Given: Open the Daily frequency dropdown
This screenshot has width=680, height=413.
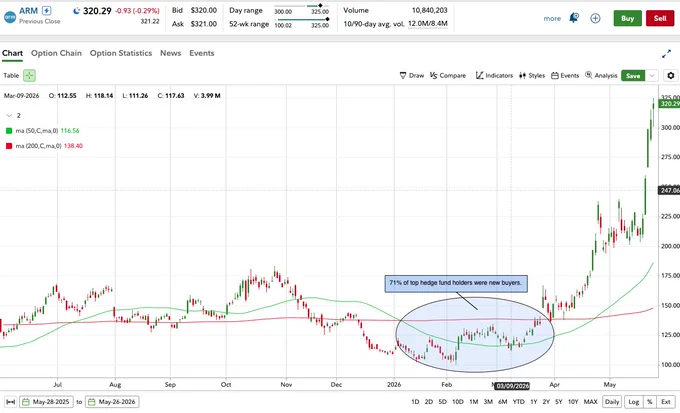Looking at the screenshot, I should tap(612, 402).
